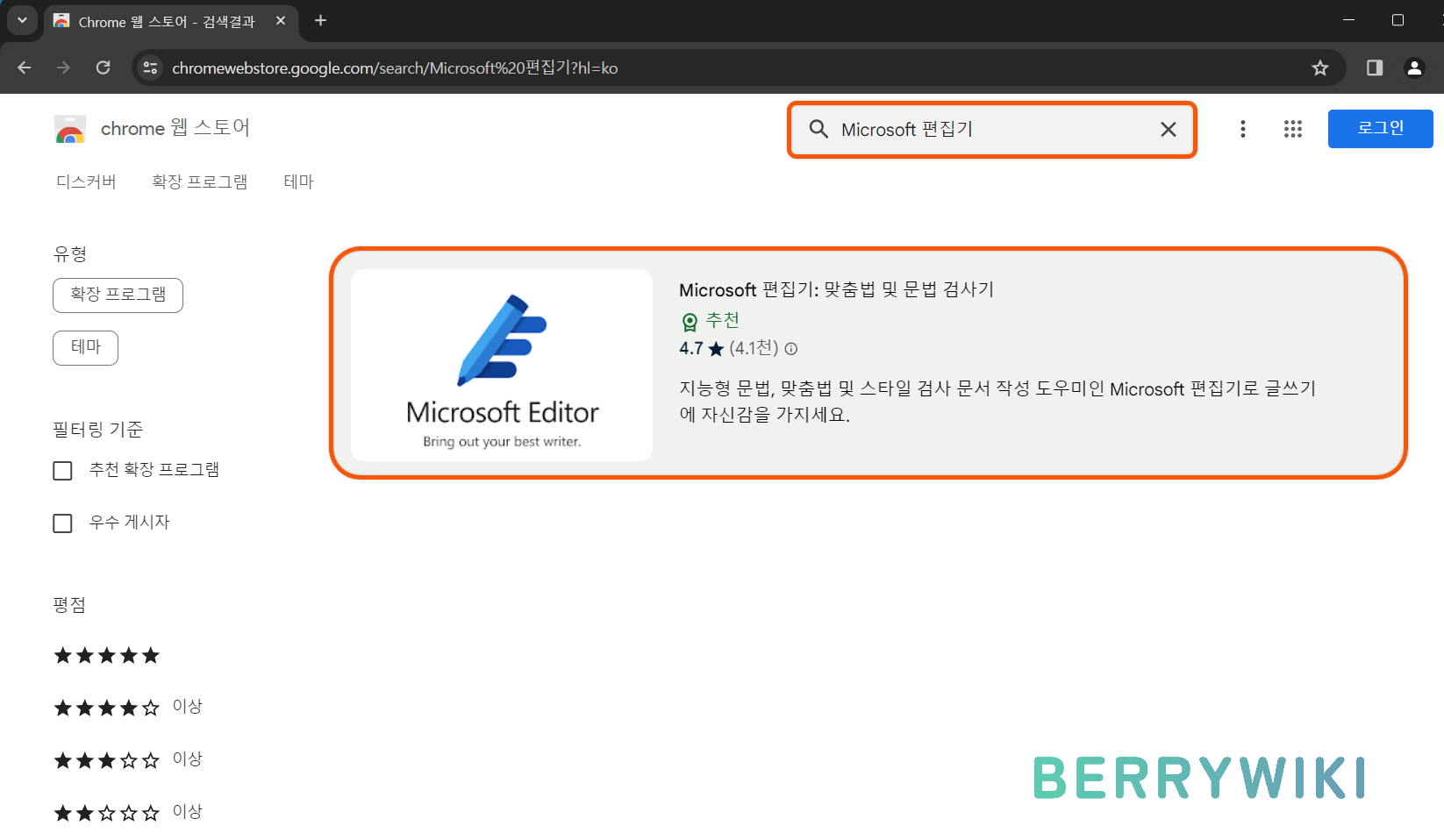Filter type by 확장 프로그램 chip
Screen dimensions: 1444x840
point(118,295)
